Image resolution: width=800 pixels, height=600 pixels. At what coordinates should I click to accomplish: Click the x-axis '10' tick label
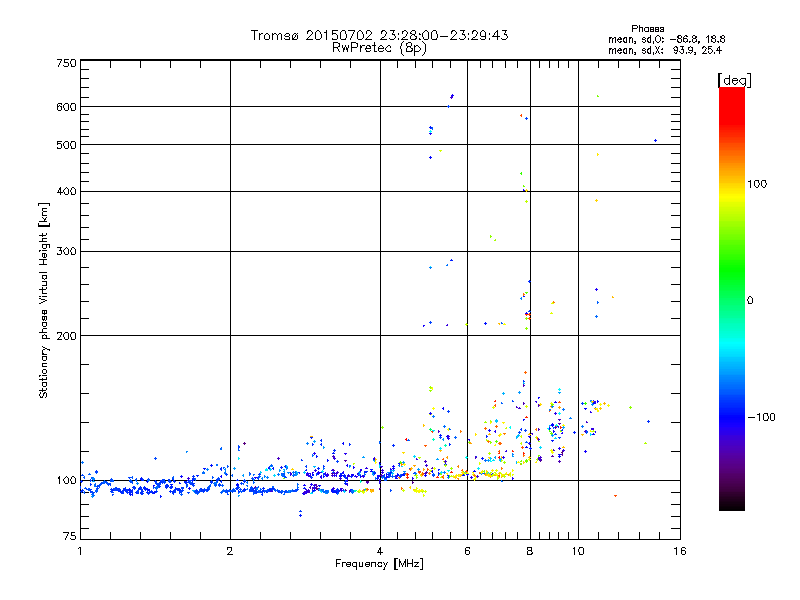point(578,551)
